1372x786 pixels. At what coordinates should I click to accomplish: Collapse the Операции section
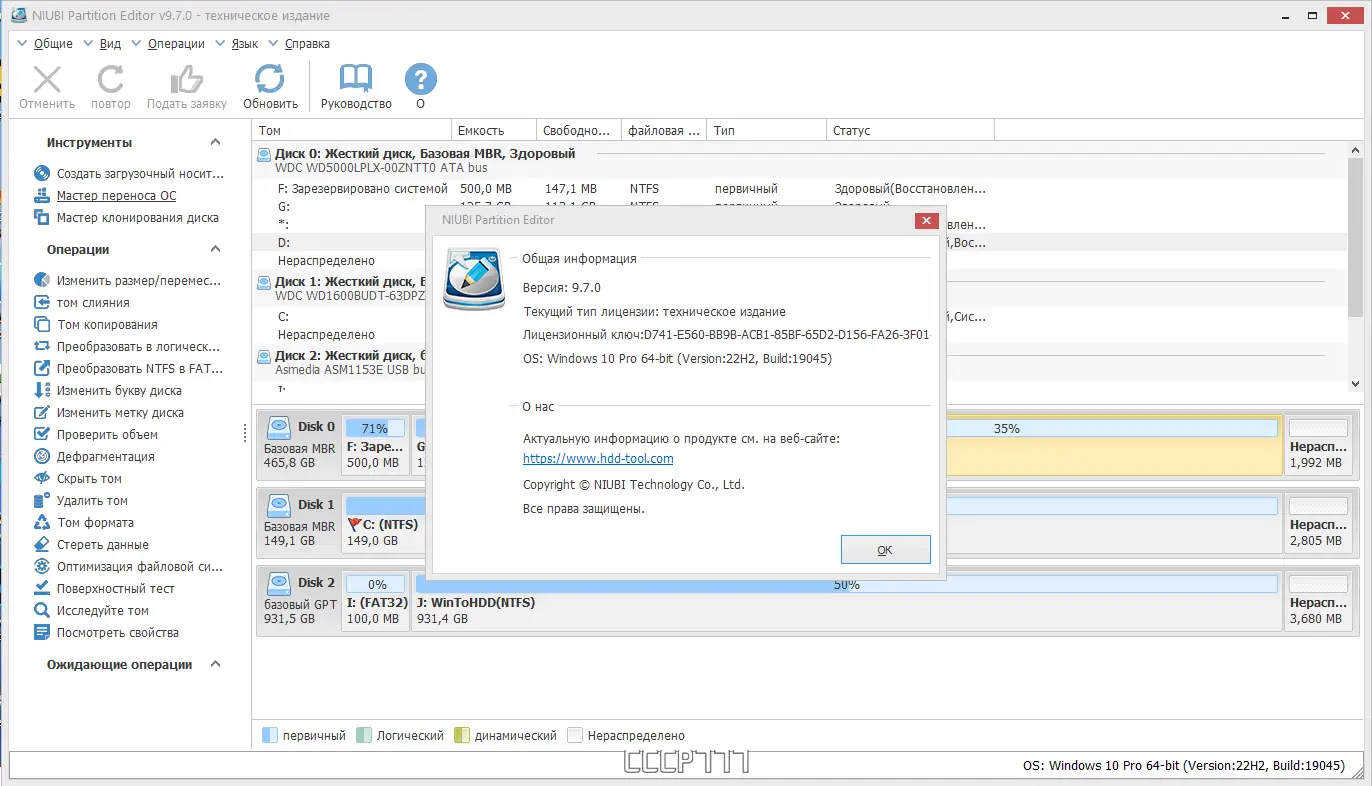[x=215, y=250]
